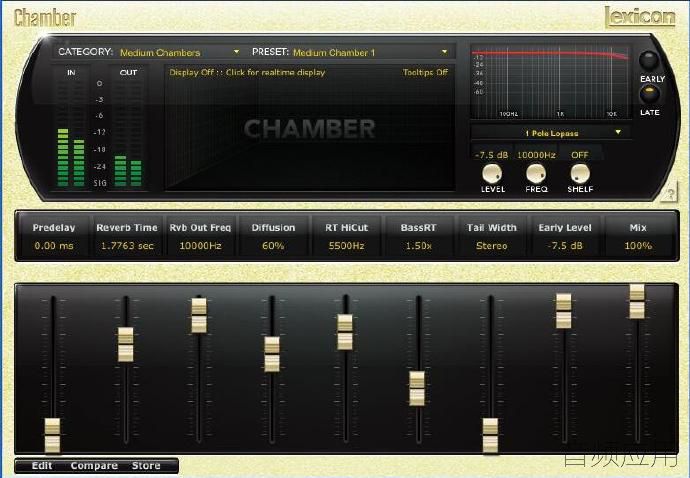Click the BassRT parameter label
The width and height of the screenshot is (690, 478).
(418, 228)
